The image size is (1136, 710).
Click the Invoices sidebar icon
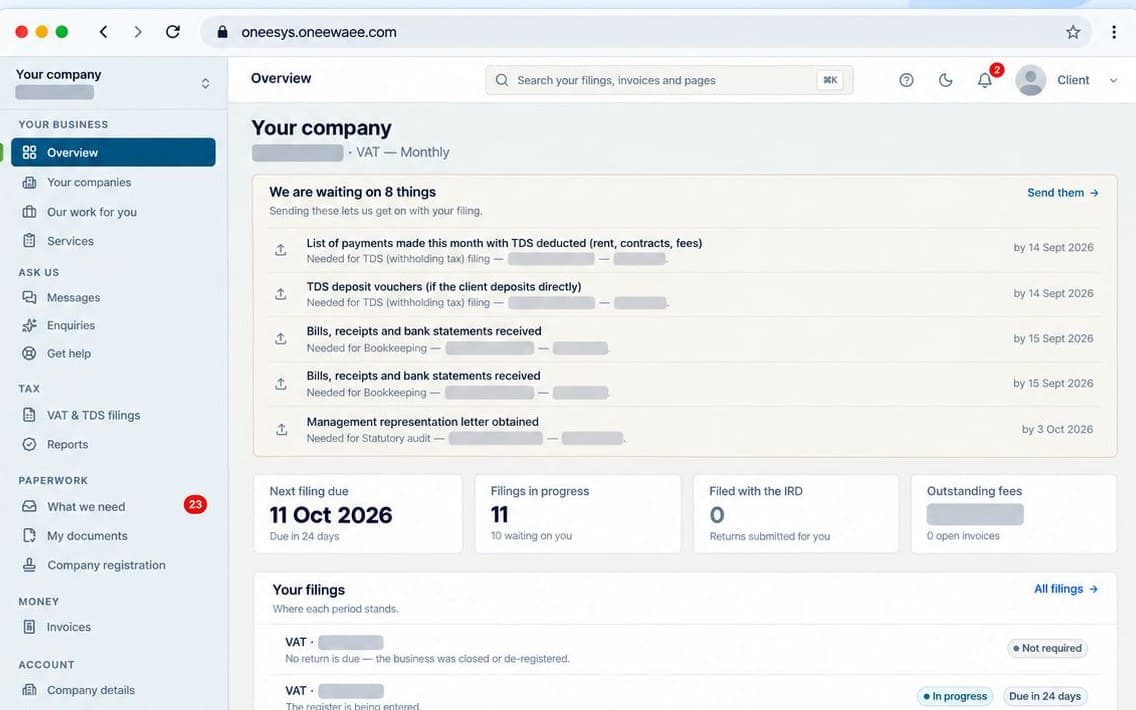coord(29,627)
